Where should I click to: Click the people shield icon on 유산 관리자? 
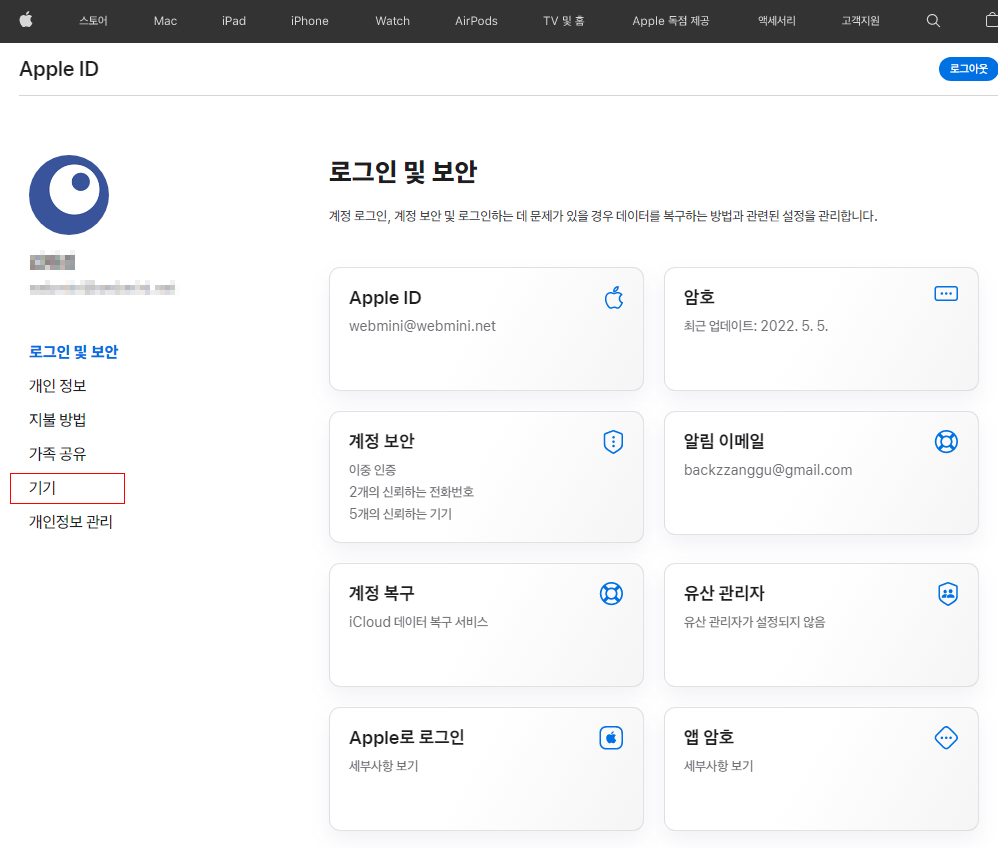pyautogui.click(x=948, y=594)
